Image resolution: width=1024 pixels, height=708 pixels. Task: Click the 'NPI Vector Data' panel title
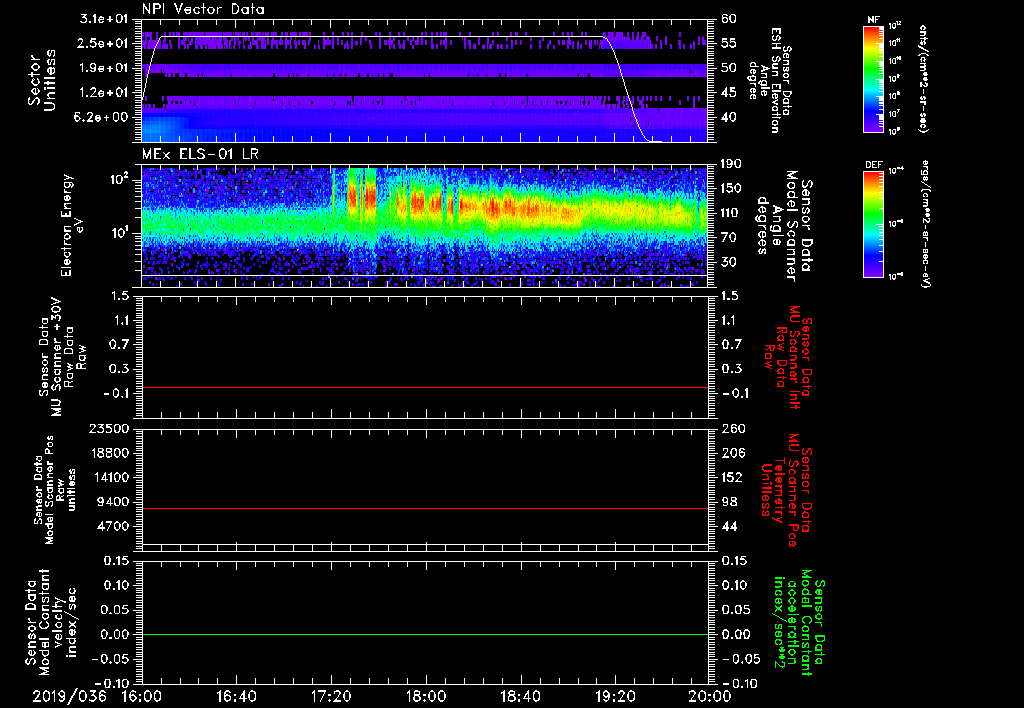[203, 9]
